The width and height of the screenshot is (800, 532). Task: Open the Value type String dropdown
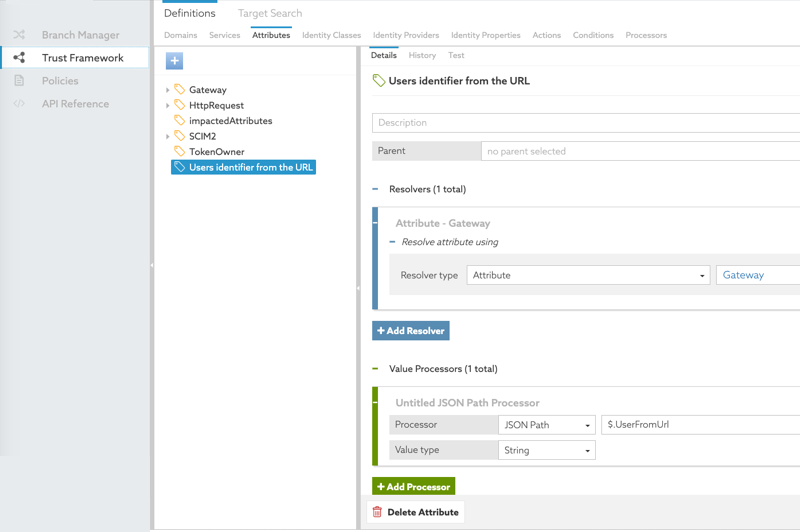pyautogui.click(x=546, y=450)
